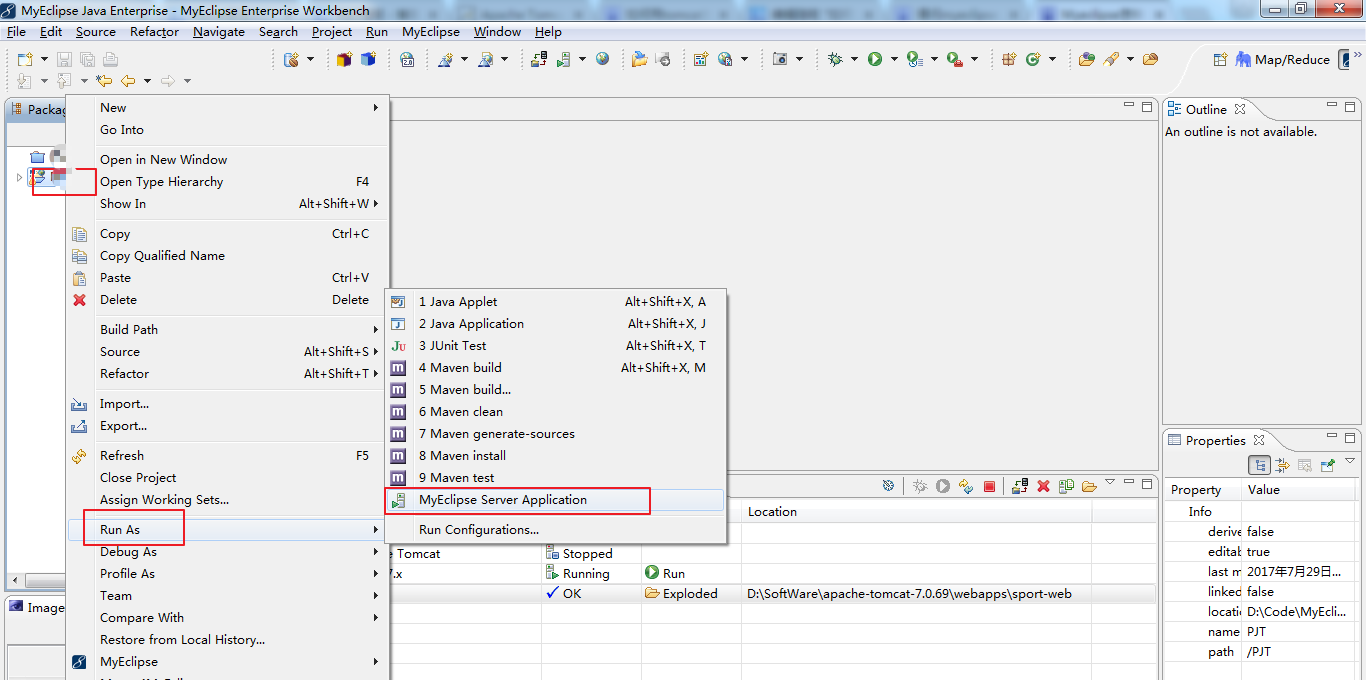The image size is (1366, 680).
Task: Choose Delete from context menu
Action: pyautogui.click(x=227, y=300)
